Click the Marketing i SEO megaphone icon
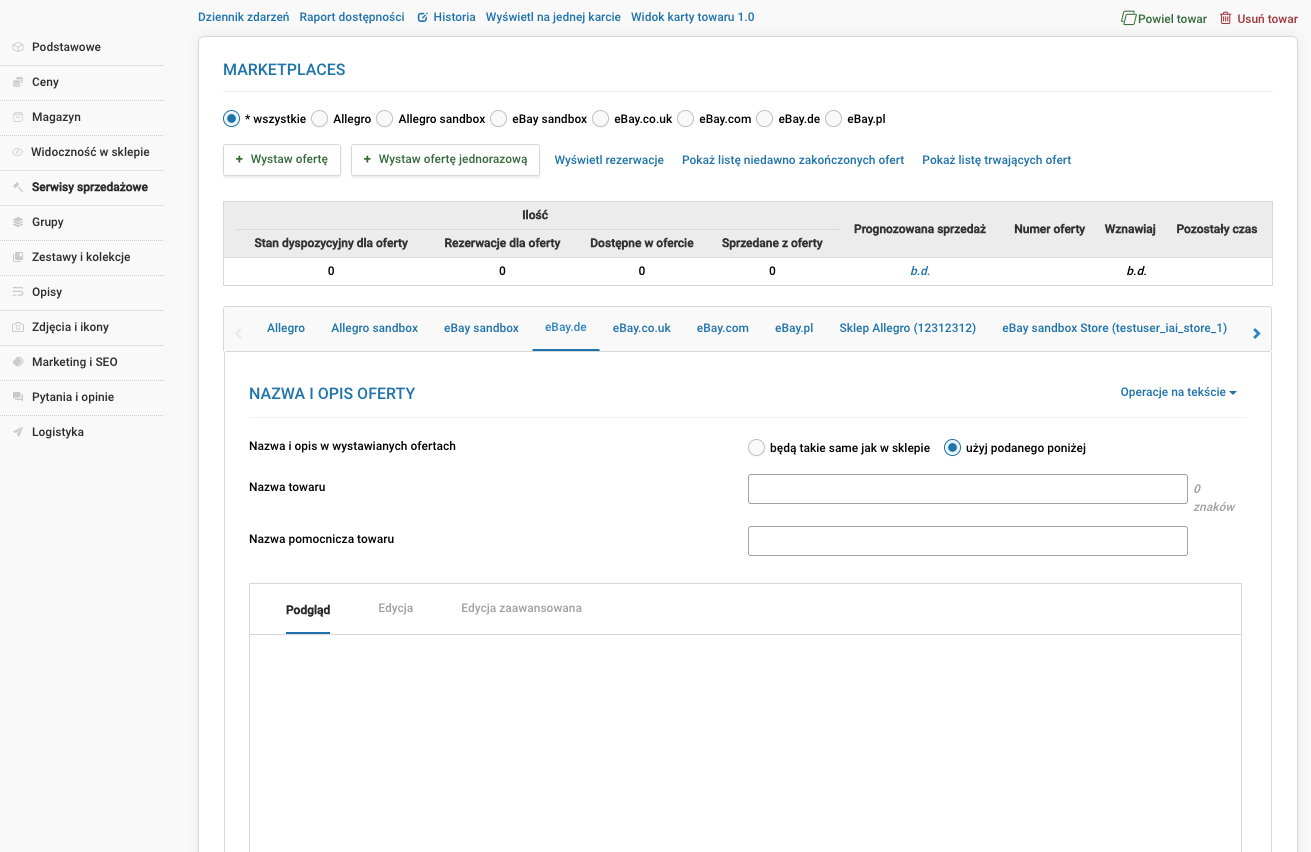 click(18, 362)
